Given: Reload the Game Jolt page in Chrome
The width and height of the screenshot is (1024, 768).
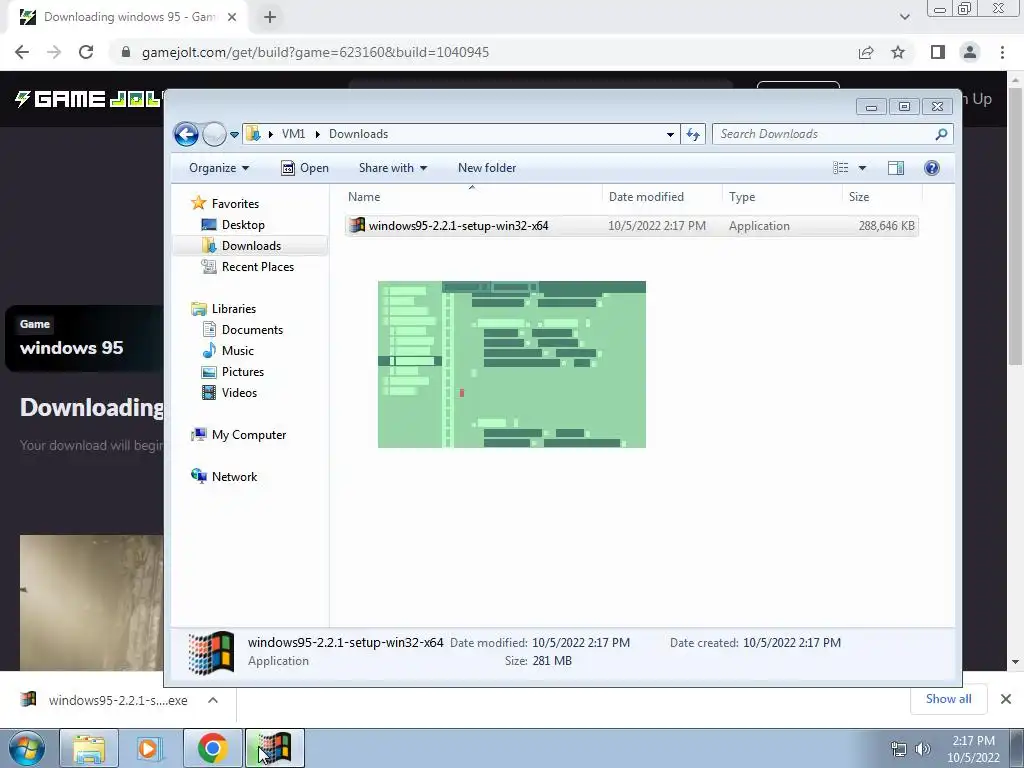Looking at the screenshot, I should [86, 52].
